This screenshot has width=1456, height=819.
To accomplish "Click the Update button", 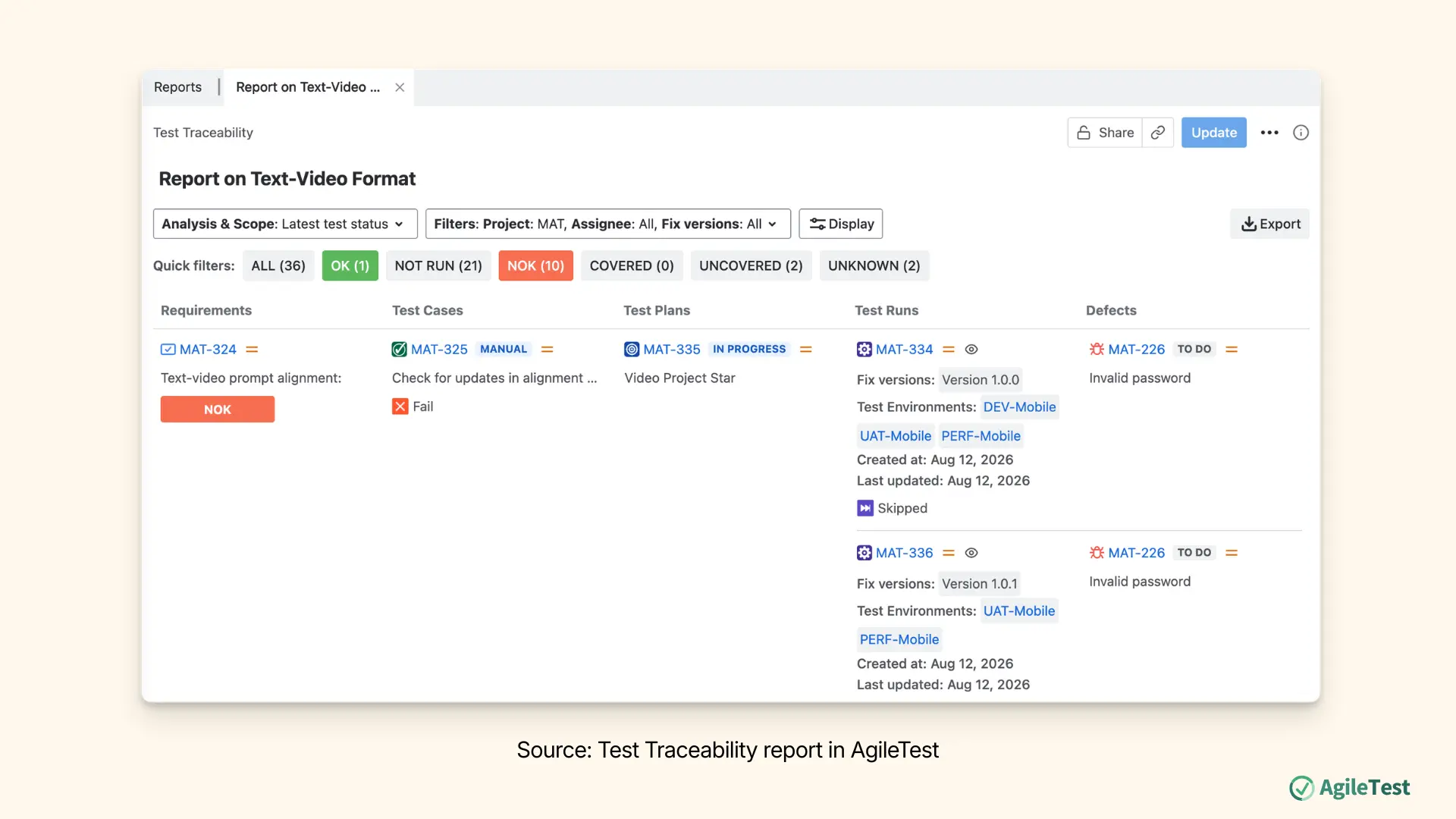I will pyautogui.click(x=1213, y=133).
